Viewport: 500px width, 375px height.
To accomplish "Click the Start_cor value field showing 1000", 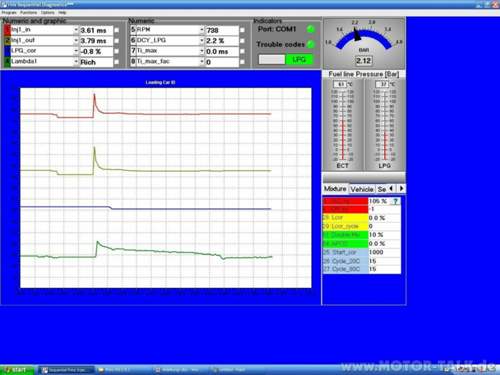I will [384, 252].
